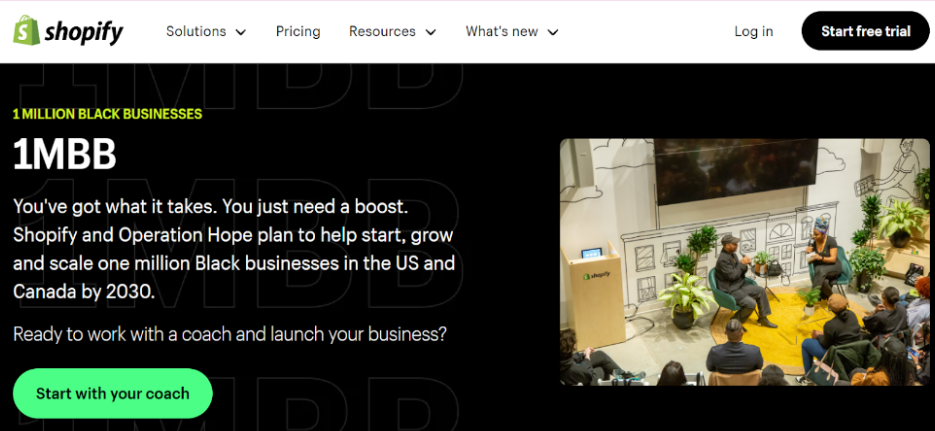
Task: Click the 1MBB main heading
Action: click(x=65, y=155)
